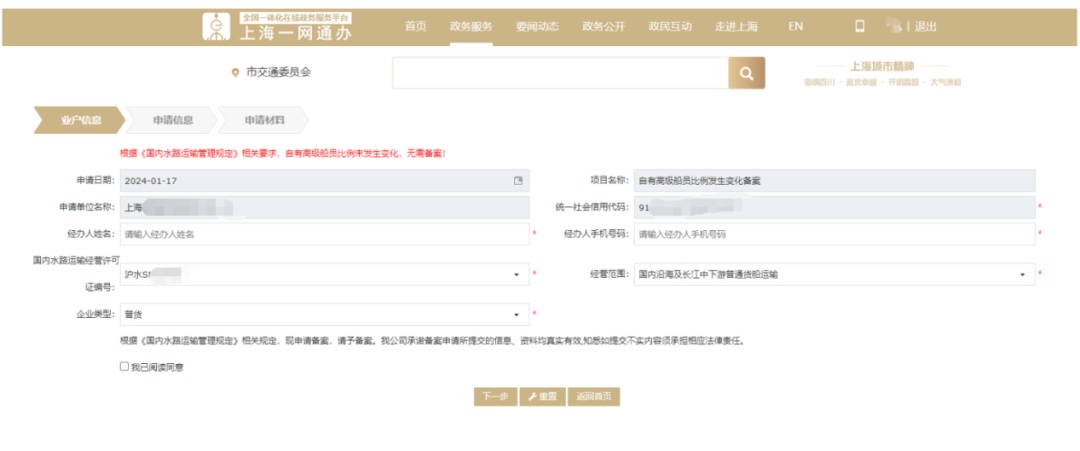
Task: Open the 经营范围 dropdown
Action: tap(1023, 274)
